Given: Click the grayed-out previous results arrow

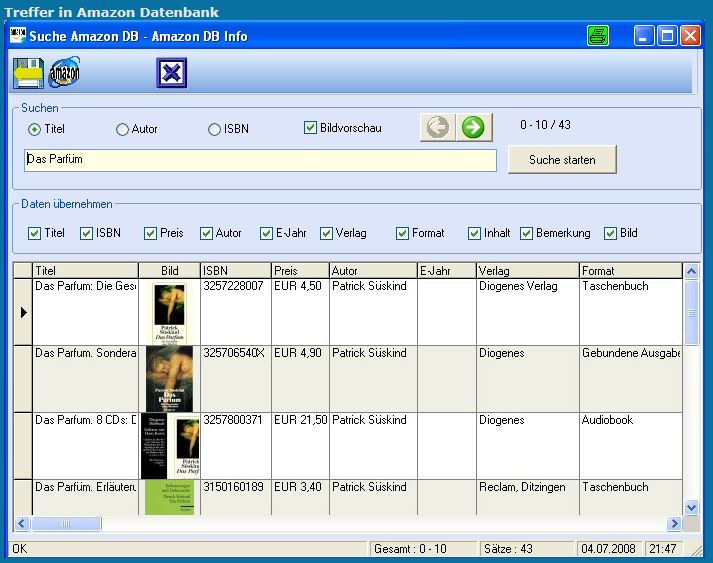Looking at the screenshot, I should [x=437, y=127].
